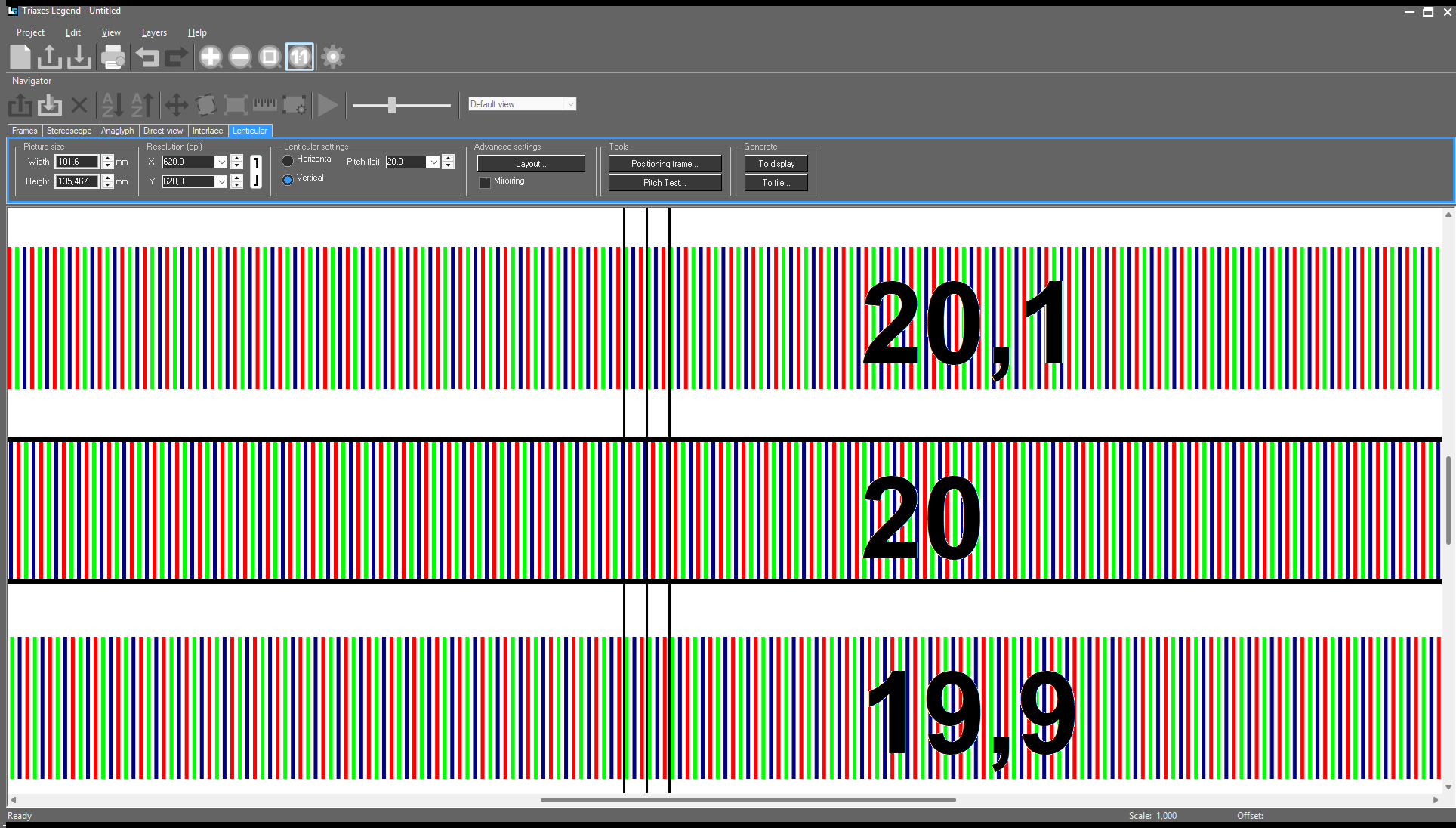Screen dimensions: 1456x834
Task: Switch to the Anaglyph tab
Action: point(117,131)
